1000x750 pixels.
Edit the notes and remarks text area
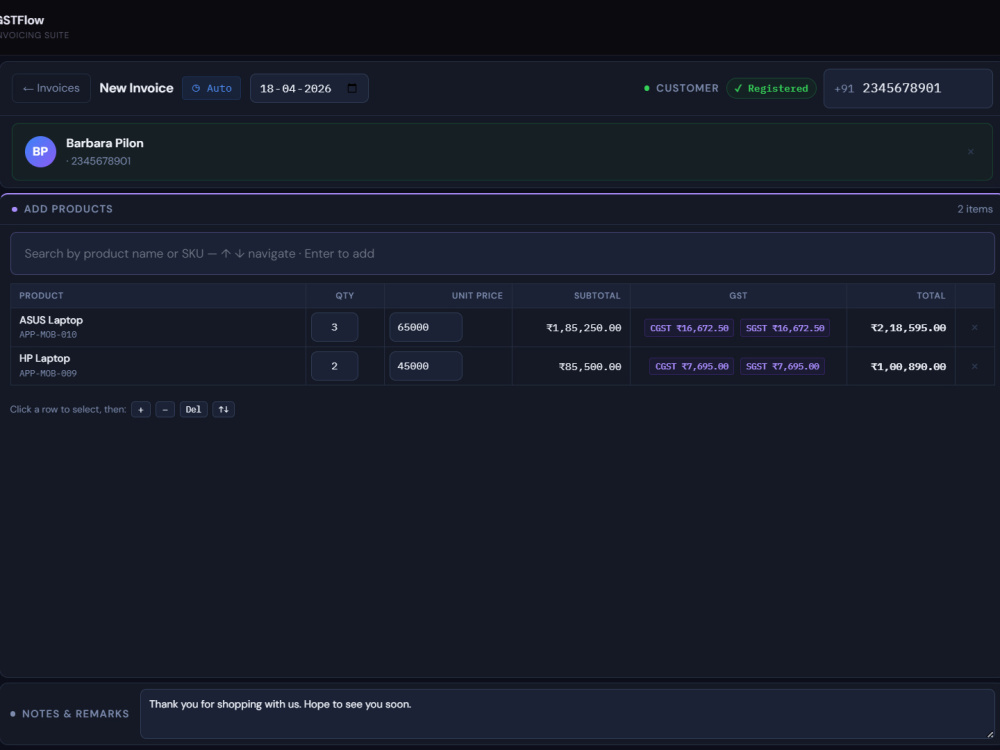(568, 714)
